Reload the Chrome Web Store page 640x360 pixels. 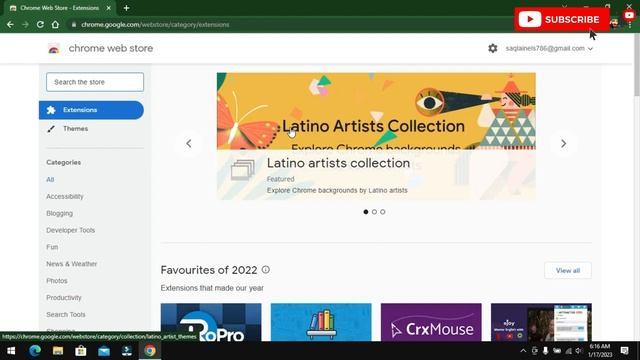point(40,24)
